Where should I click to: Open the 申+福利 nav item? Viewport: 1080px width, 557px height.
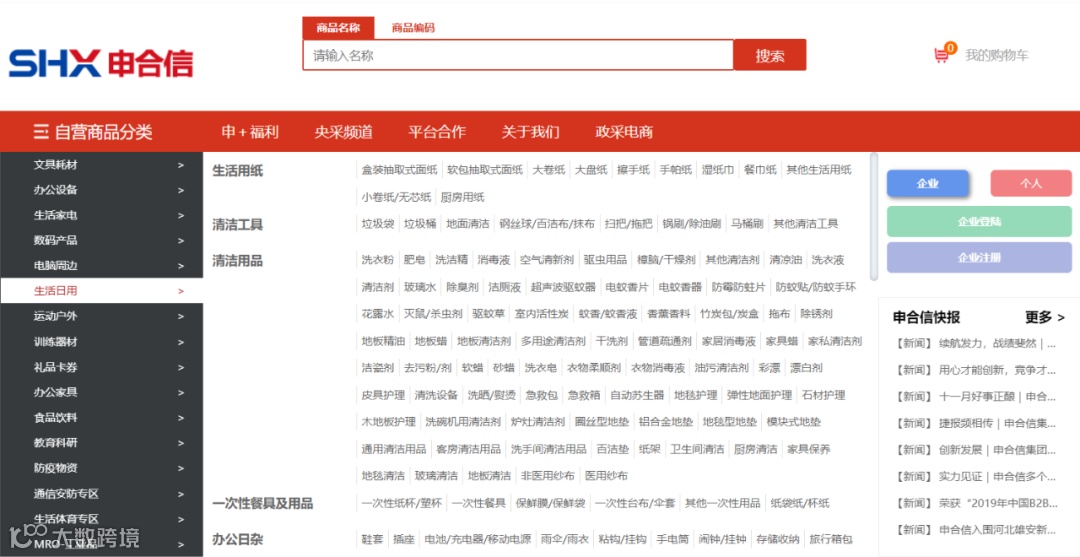pyautogui.click(x=250, y=132)
